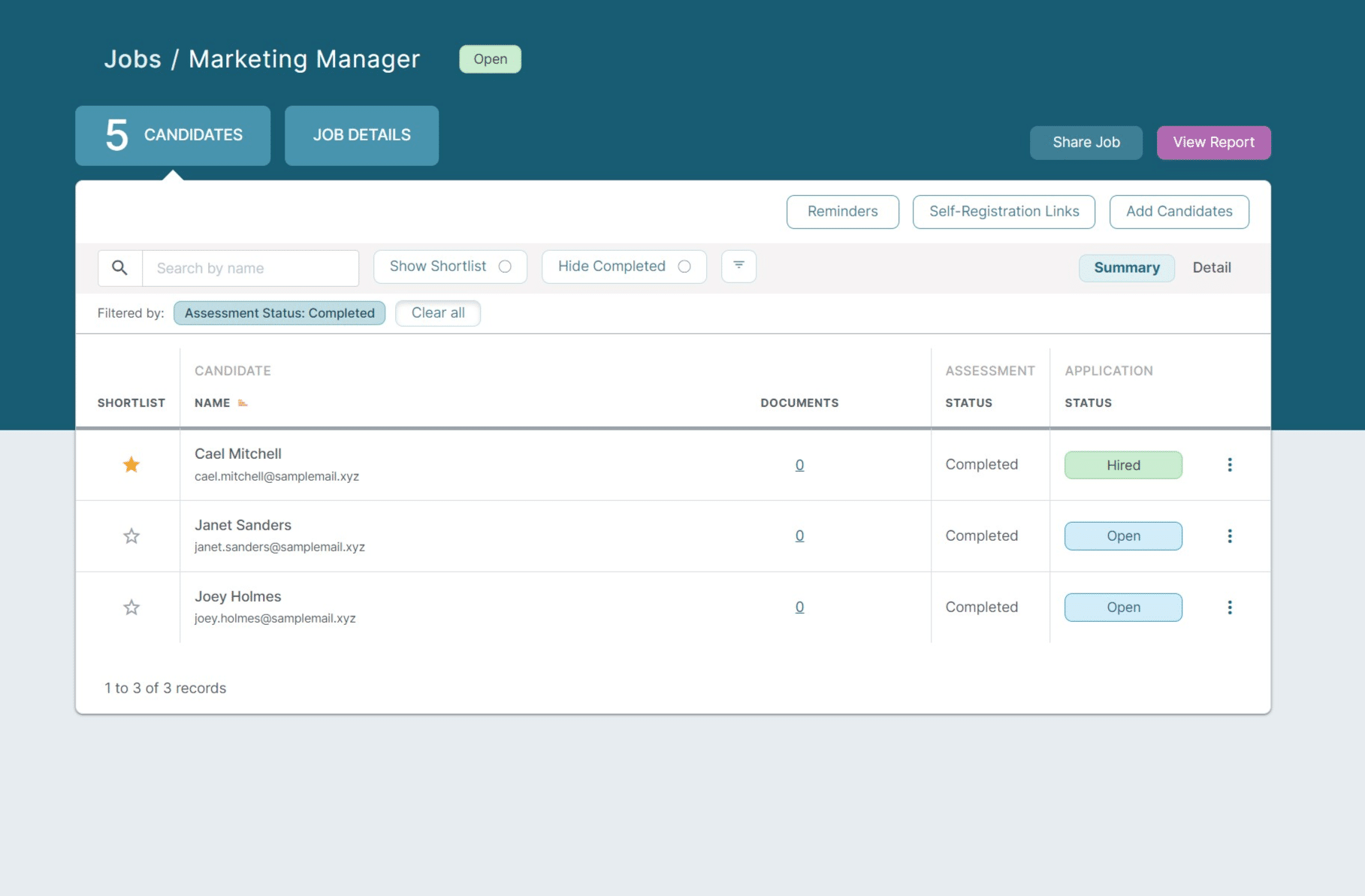Unstar Cael Mitchell from shortlist
The image size is (1365, 896).
tap(131, 465)
